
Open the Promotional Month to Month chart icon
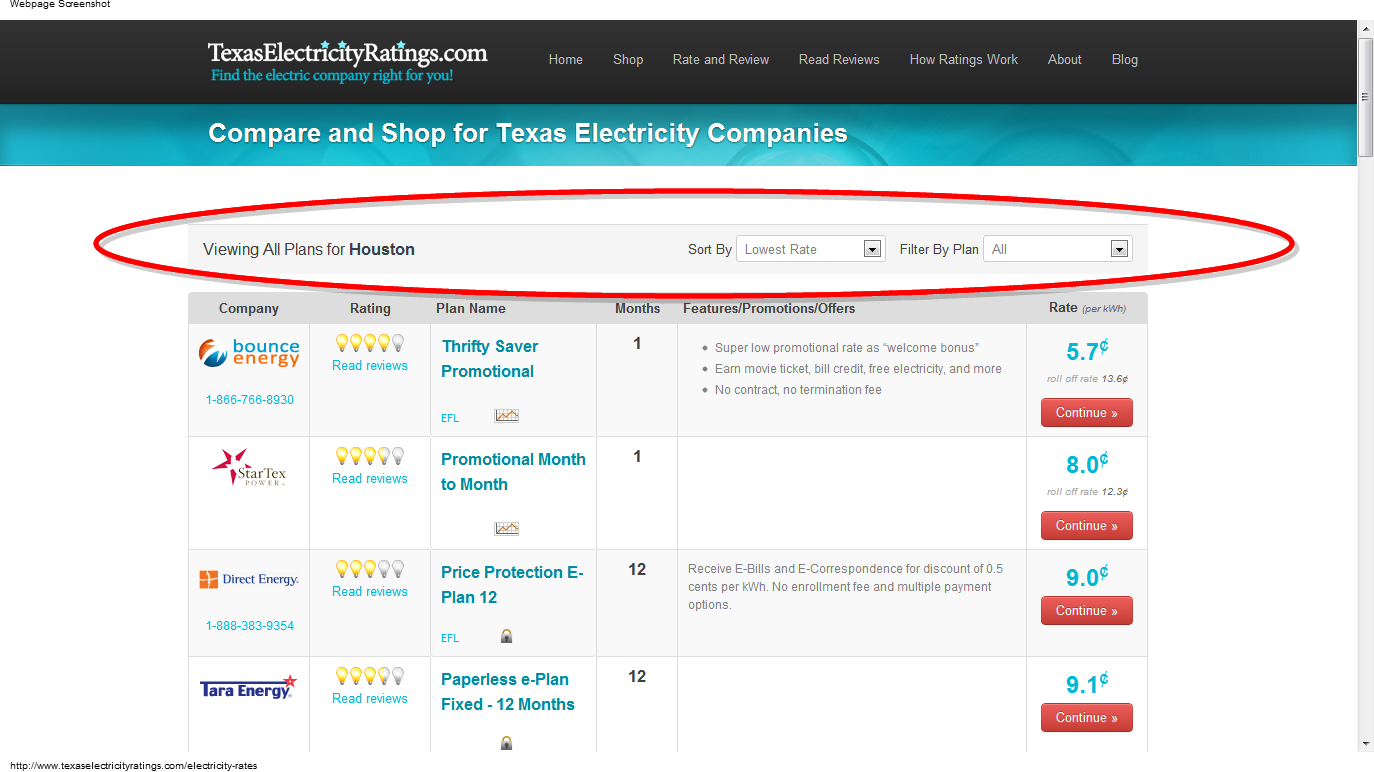pyautogui.click(x=507, y=528)
